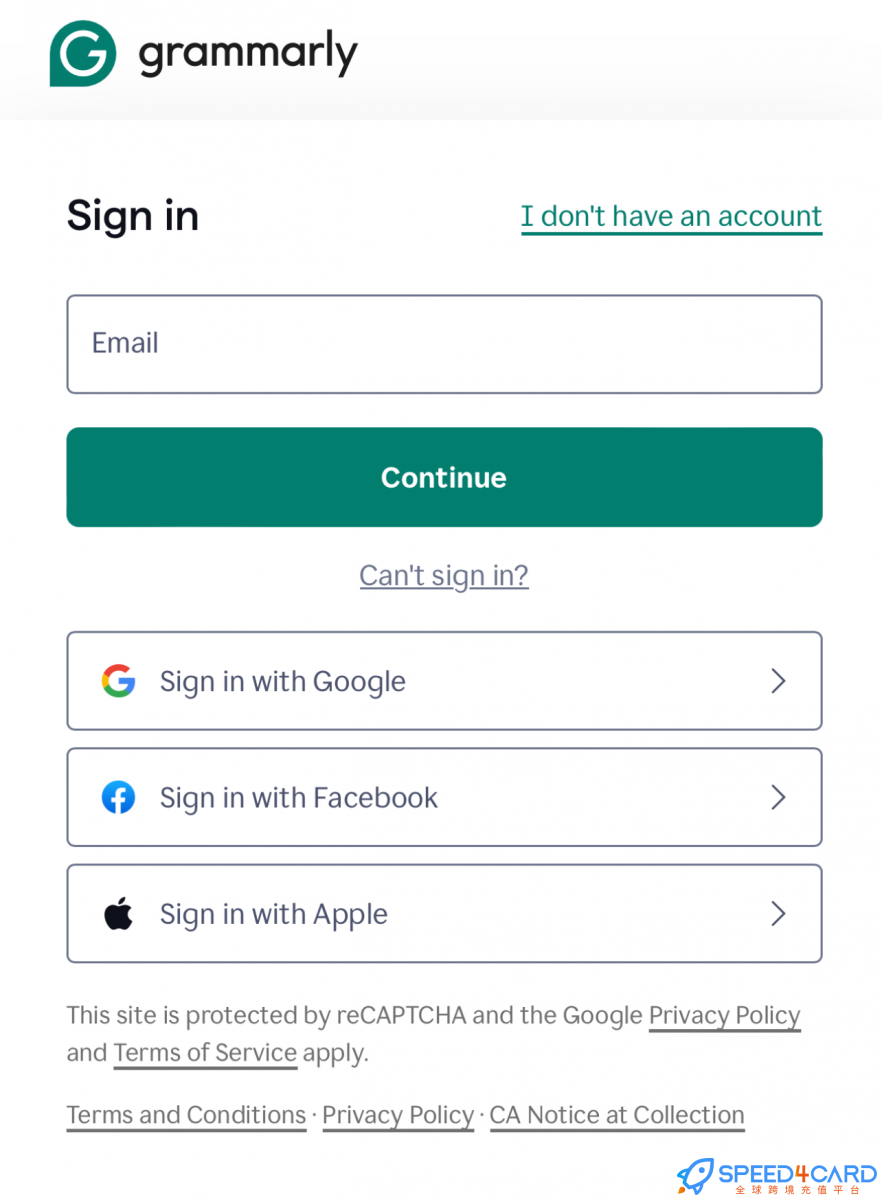Select the Google icon on sign-in option
Screen dimensions: 882x1200
pyautogui.click(x=118, y=681)
